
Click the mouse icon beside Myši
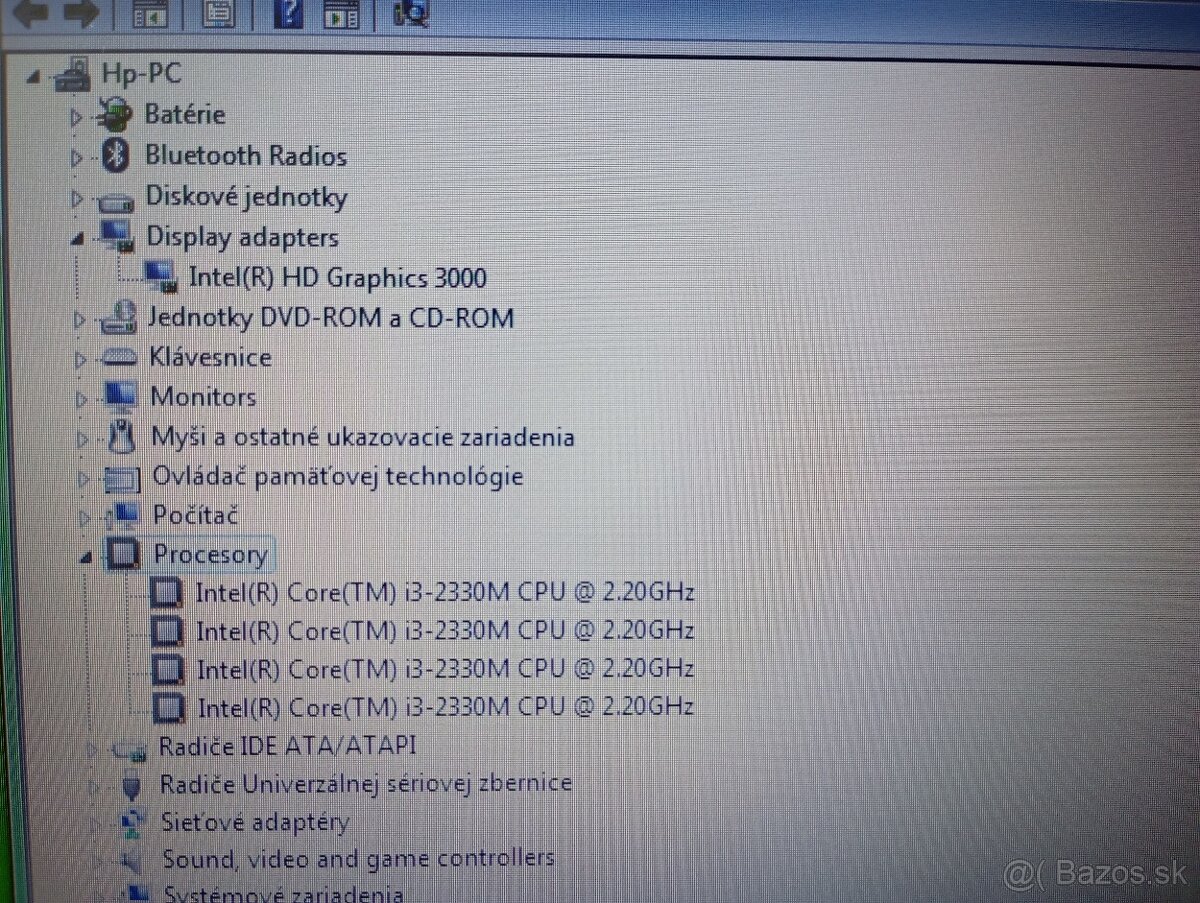tap(121, 436)
